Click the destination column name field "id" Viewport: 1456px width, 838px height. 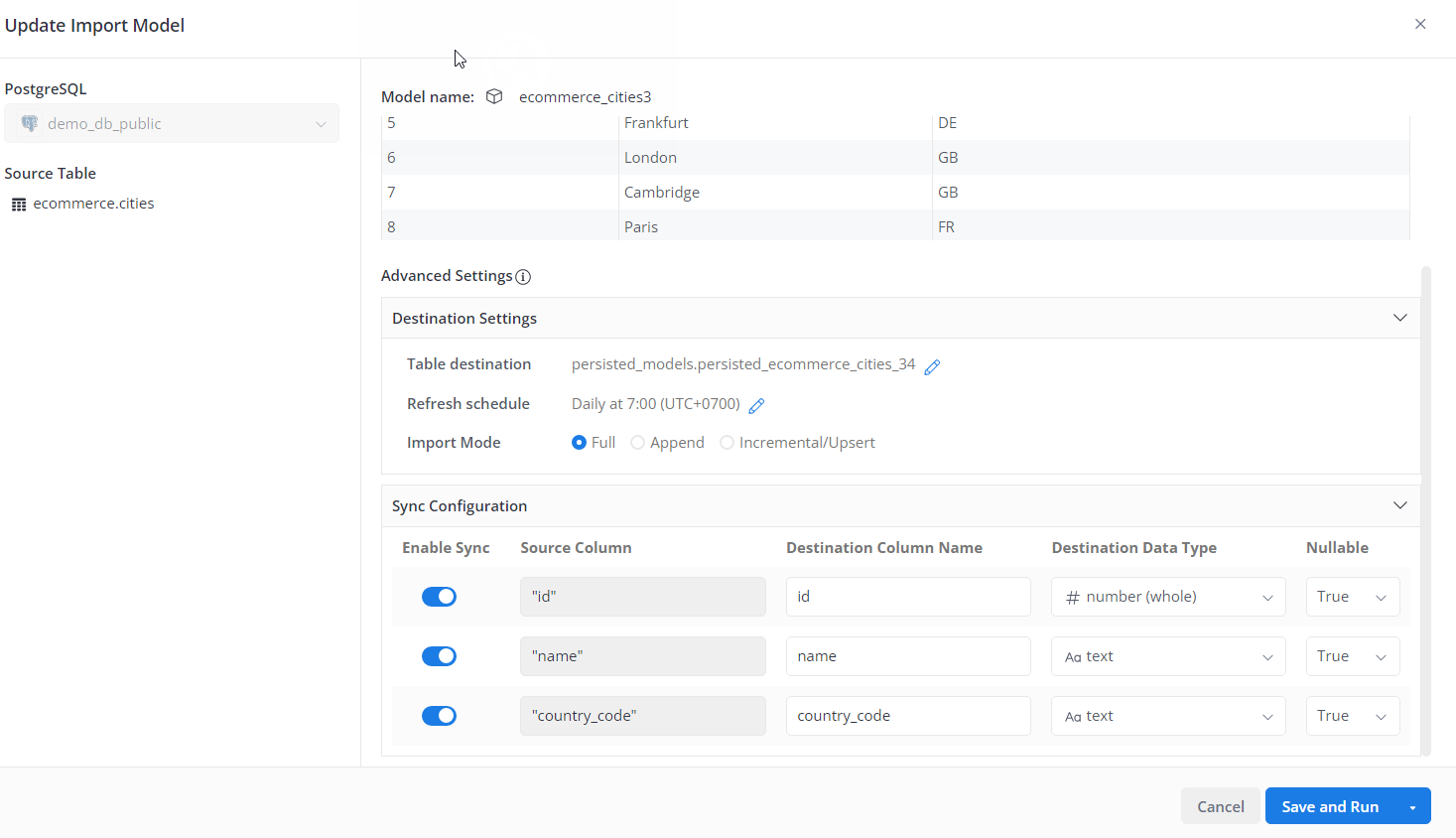[x=908, y=597]
